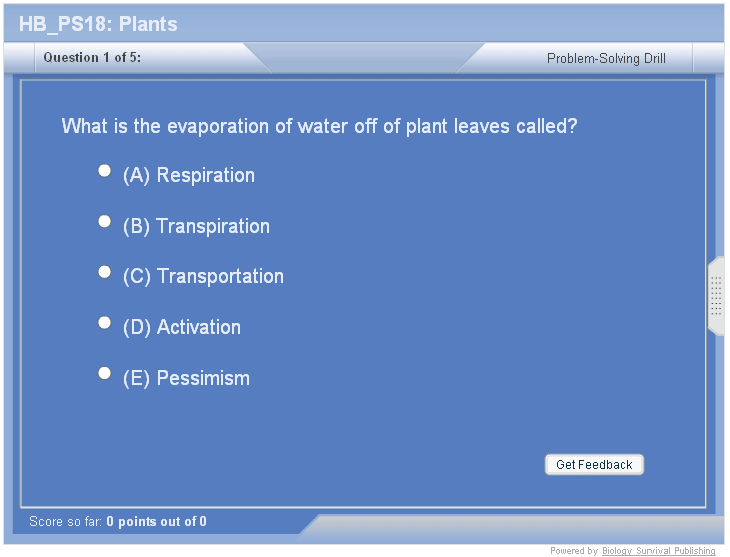
Task: Click the "(A) Respiration" answer text
Action: coord(188,176)
